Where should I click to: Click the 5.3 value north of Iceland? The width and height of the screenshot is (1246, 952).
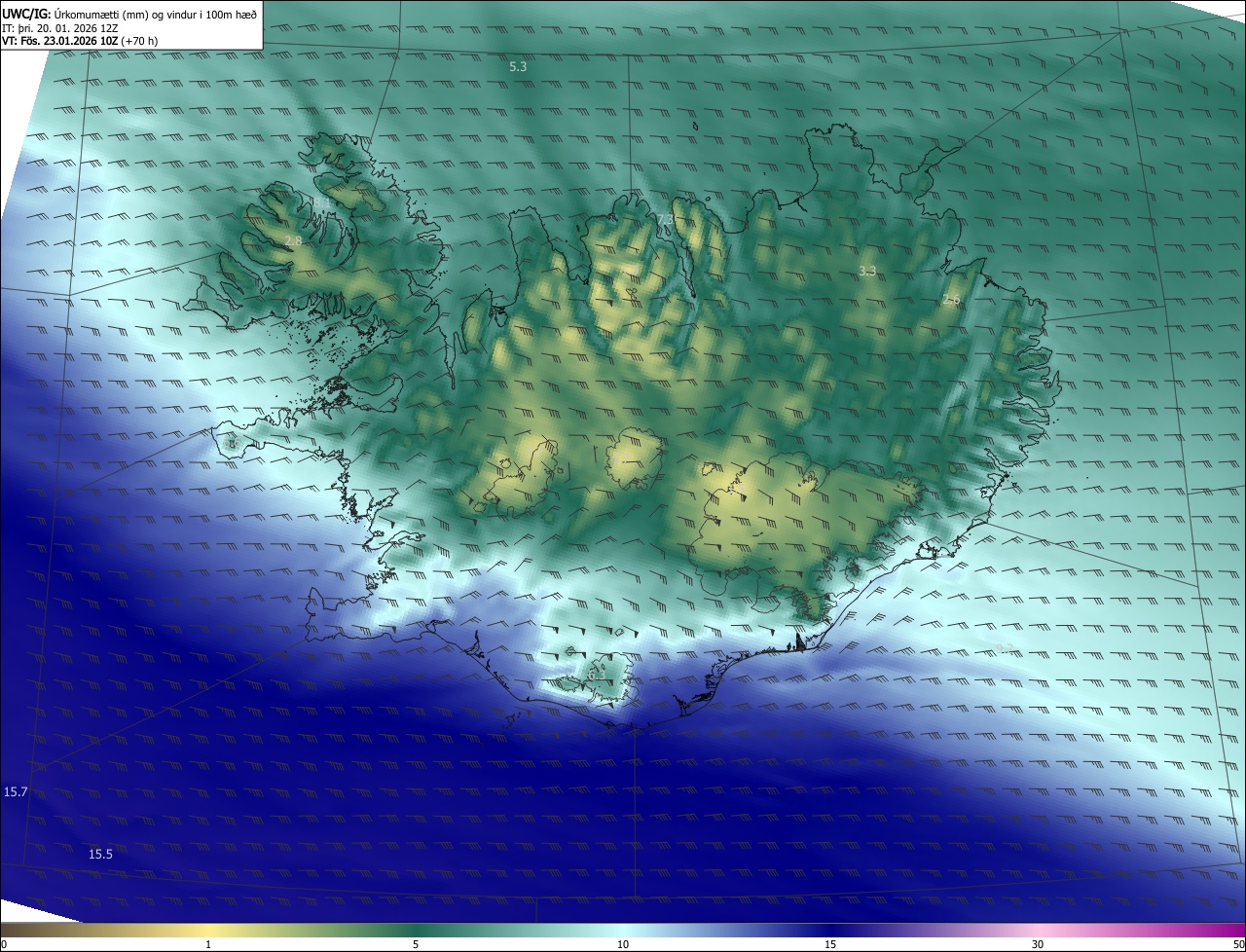click(518, 67)
